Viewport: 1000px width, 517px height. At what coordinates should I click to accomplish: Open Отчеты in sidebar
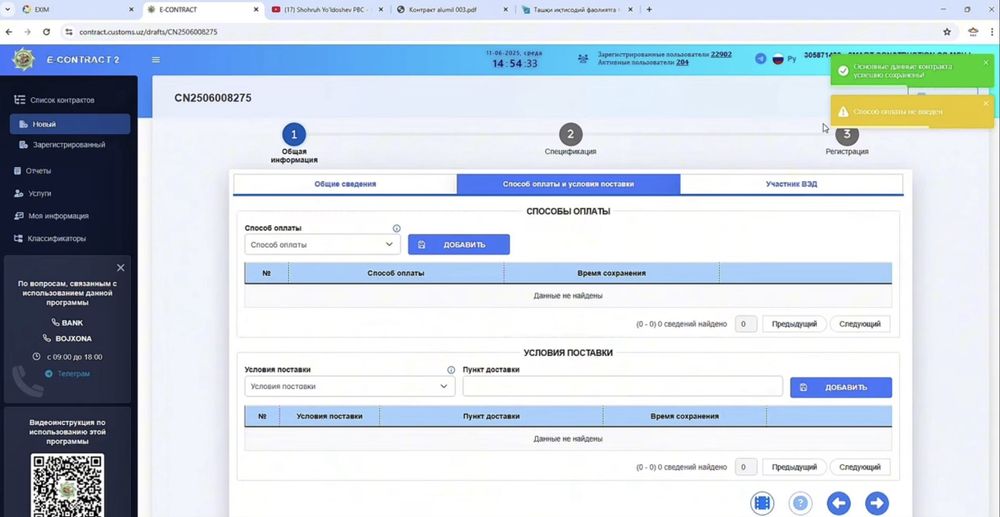click(38, 171)
